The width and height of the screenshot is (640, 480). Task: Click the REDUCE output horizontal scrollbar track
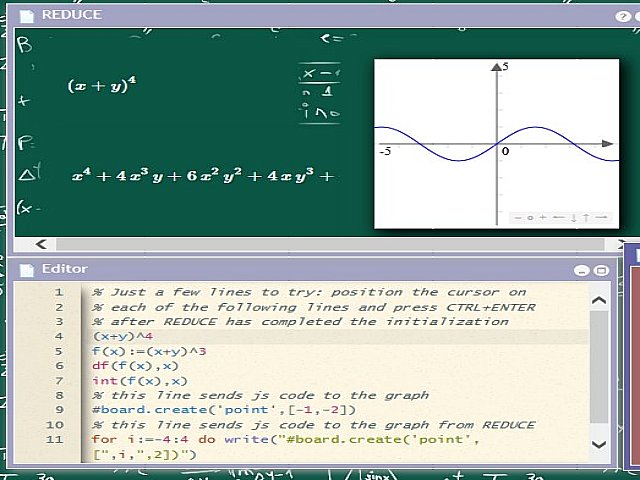coord(330,244)
